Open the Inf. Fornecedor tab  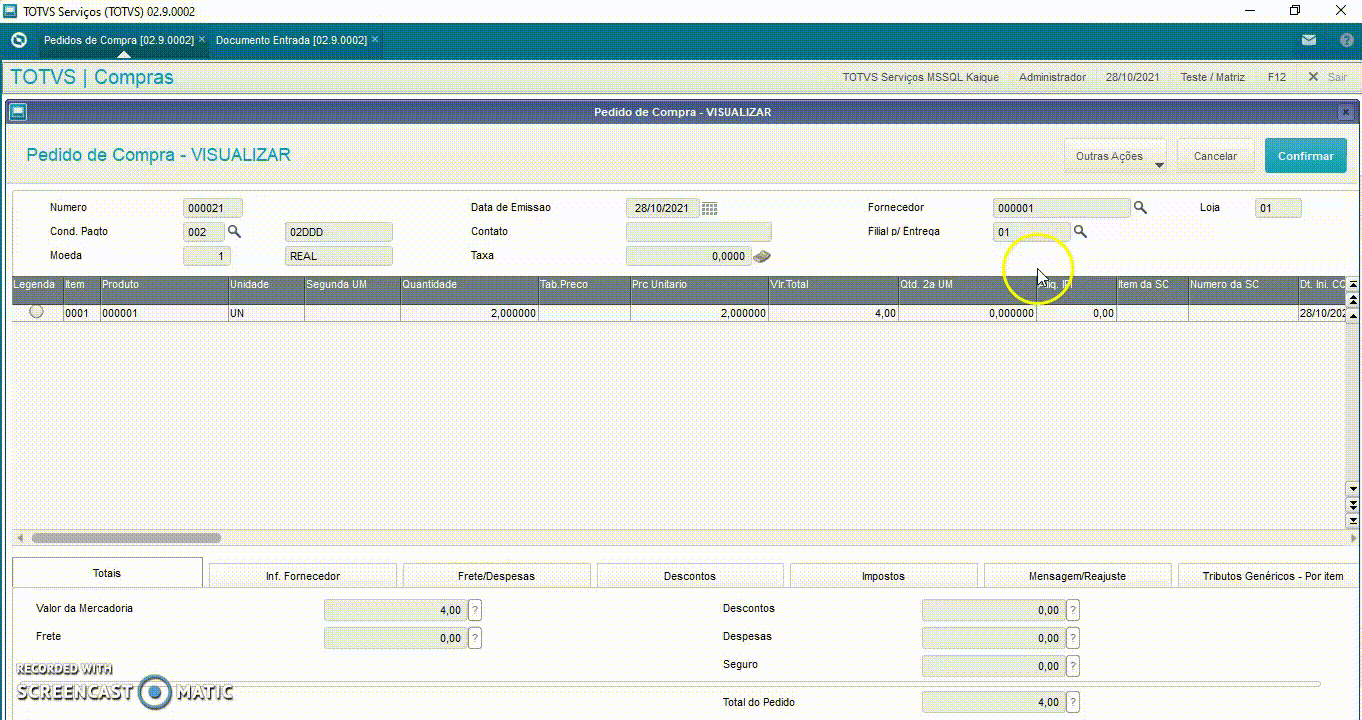pos(303,576)
